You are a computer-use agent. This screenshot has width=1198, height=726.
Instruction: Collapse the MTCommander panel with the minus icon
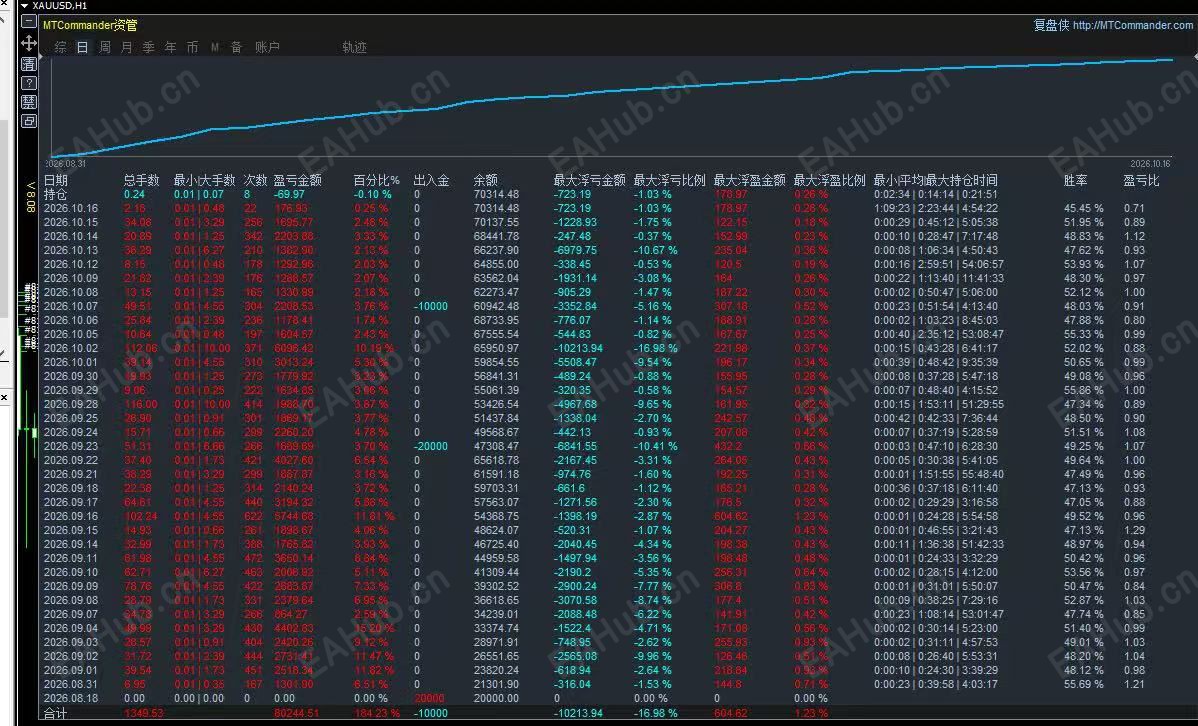click(x=29, y=22)
